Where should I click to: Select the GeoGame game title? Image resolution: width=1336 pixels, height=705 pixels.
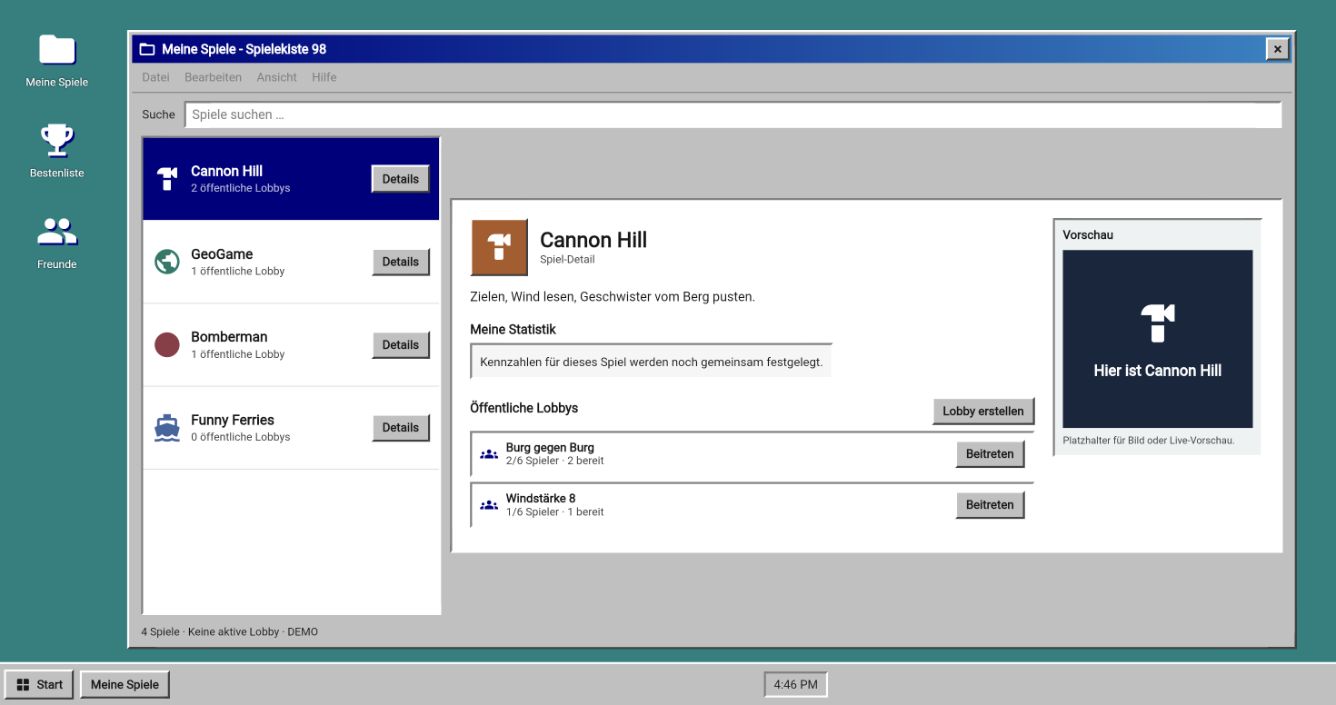click(222, 254)
